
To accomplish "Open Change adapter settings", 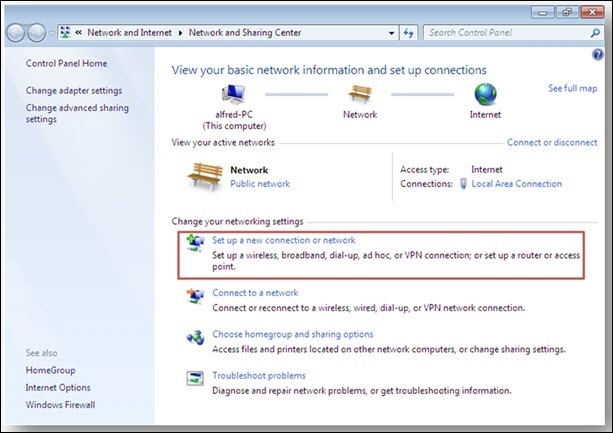I will coord(74,90).
